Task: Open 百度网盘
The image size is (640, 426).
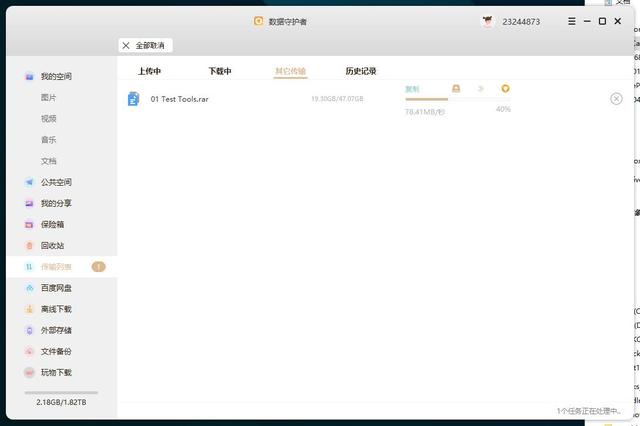Action: click(x=56, y=288)
